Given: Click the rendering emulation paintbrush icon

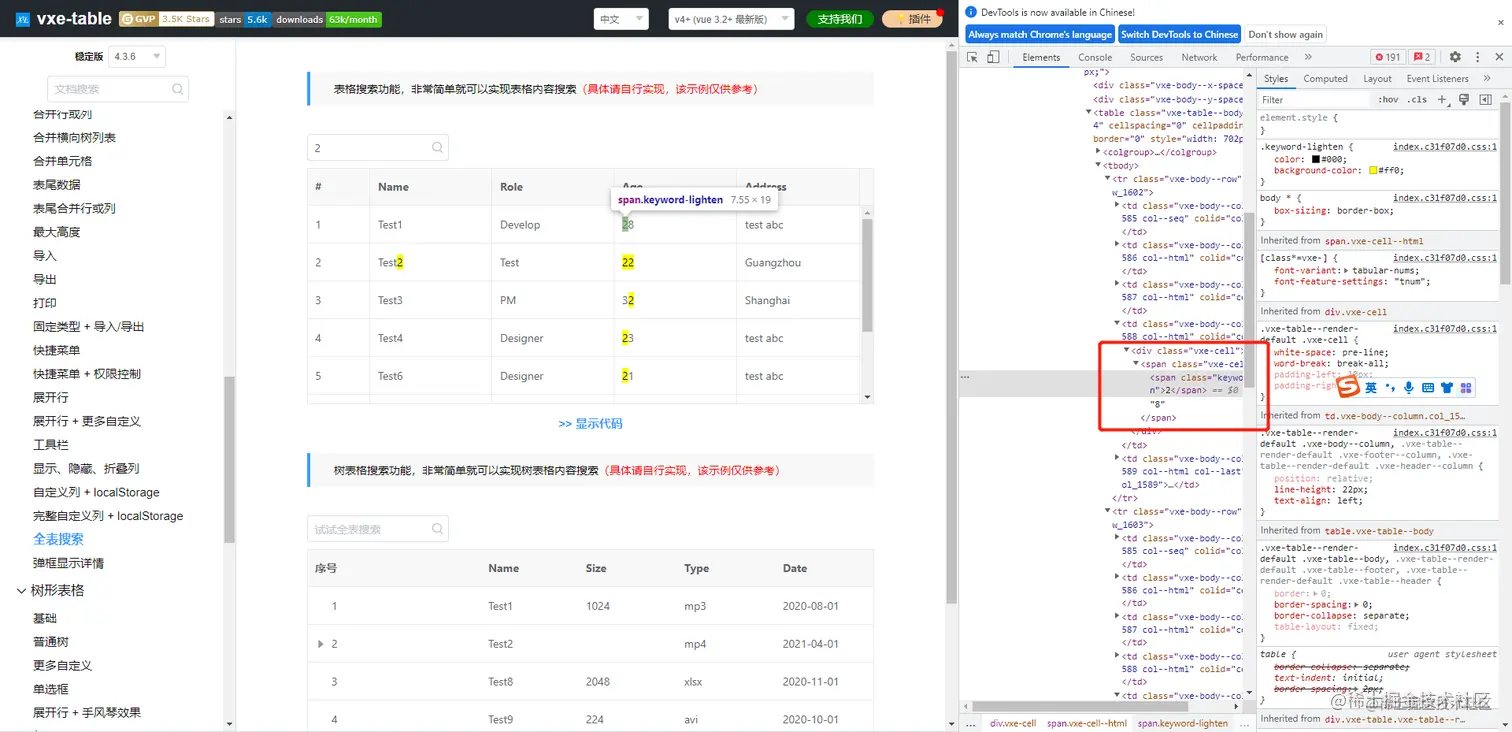Looking at the screenshot, I should pos(1464,100).
